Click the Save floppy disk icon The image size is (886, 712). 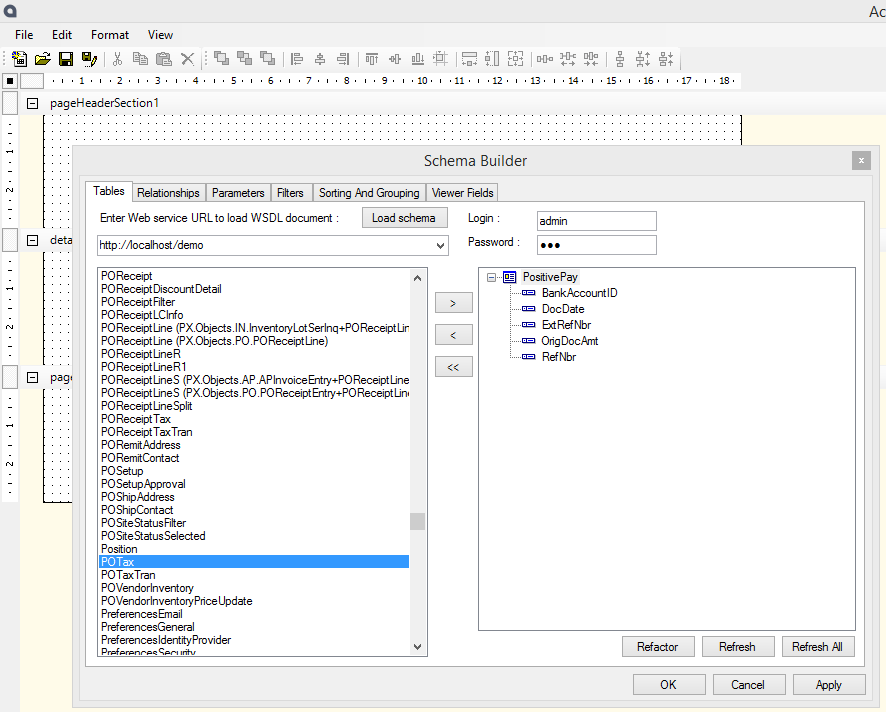(65, 59)
